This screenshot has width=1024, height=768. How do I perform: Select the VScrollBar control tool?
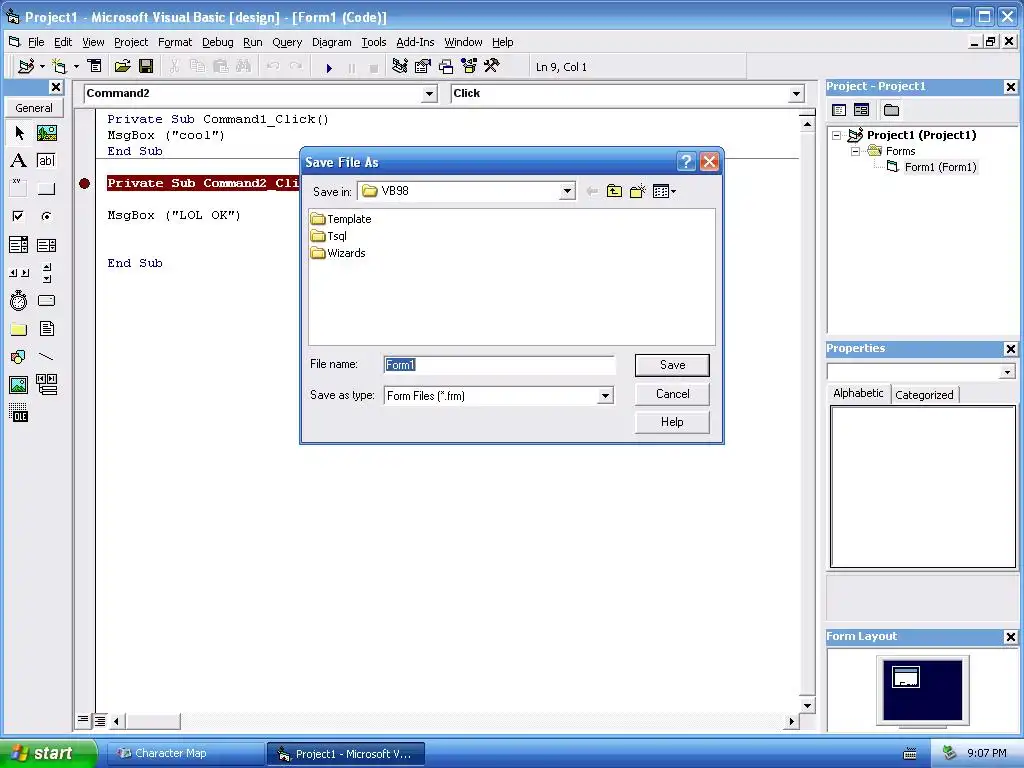pos(46,273)
